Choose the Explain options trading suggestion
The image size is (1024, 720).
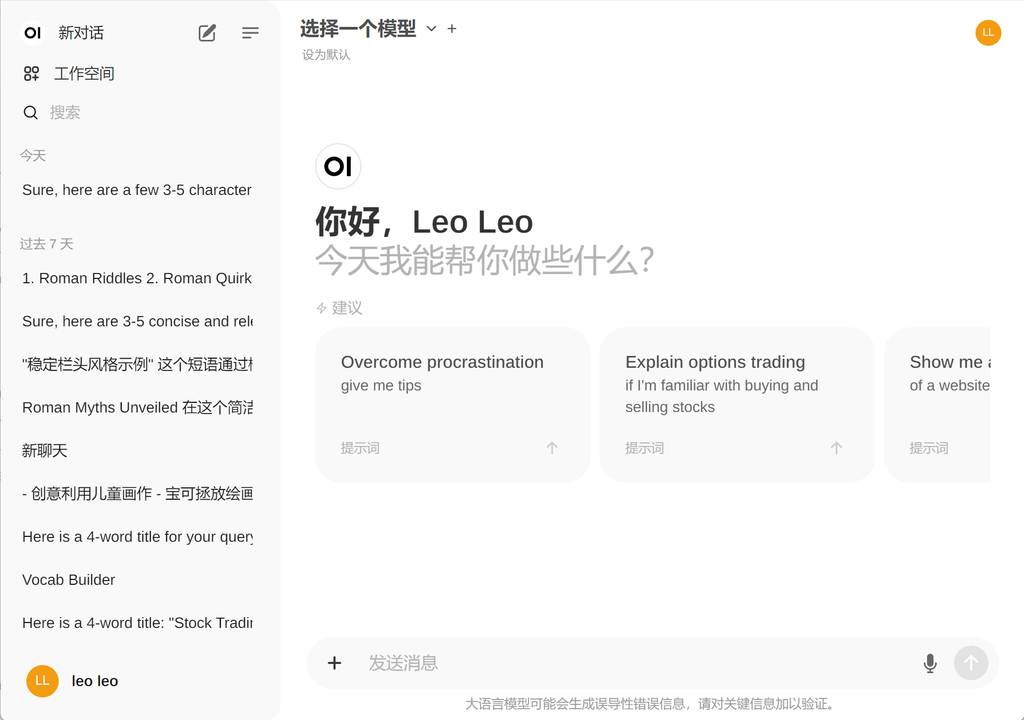coord(736,404)
